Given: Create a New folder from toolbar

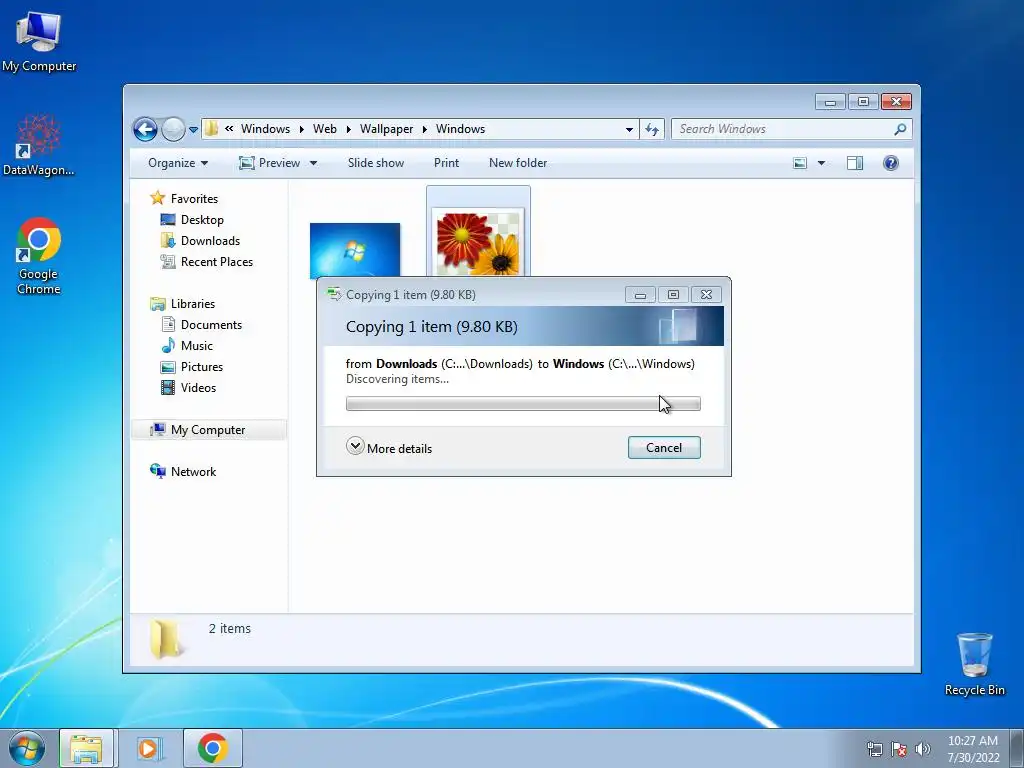Looking at the screenshot, I should (x=518, y=163).
